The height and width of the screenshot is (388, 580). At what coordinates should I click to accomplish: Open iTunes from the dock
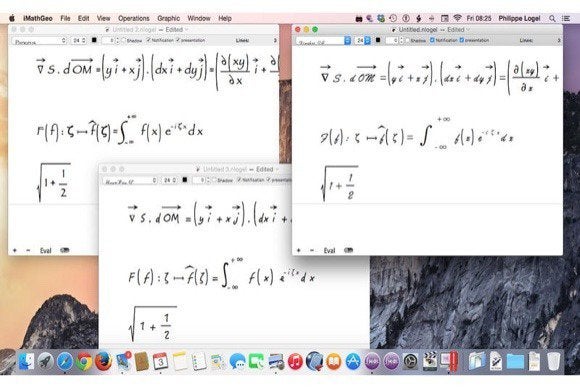295,361
